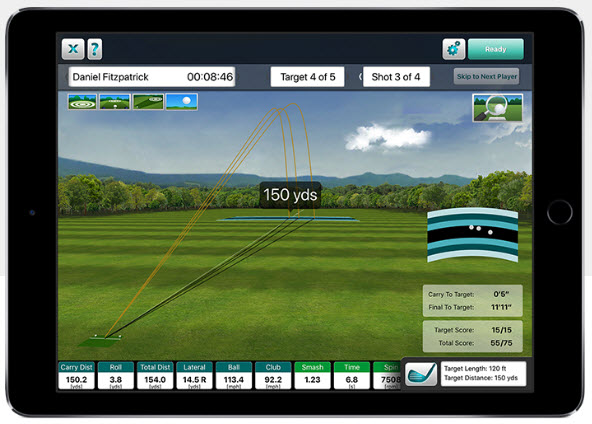592x424 pixels.
Task: Select the Daniel Fitzpatrick player field
Action: pos(152,77)
